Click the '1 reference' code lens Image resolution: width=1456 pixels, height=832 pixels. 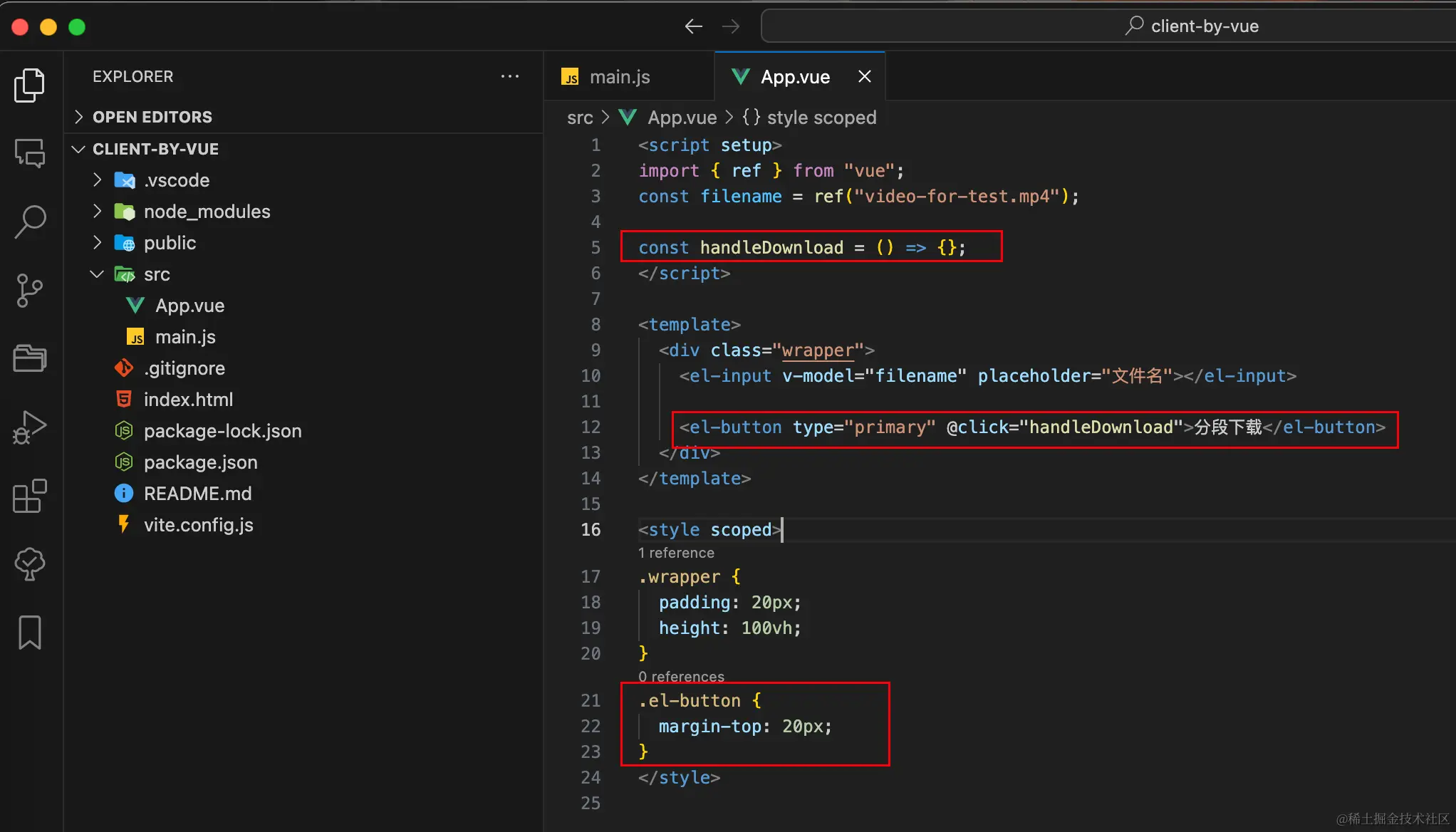tap(676, 553)
